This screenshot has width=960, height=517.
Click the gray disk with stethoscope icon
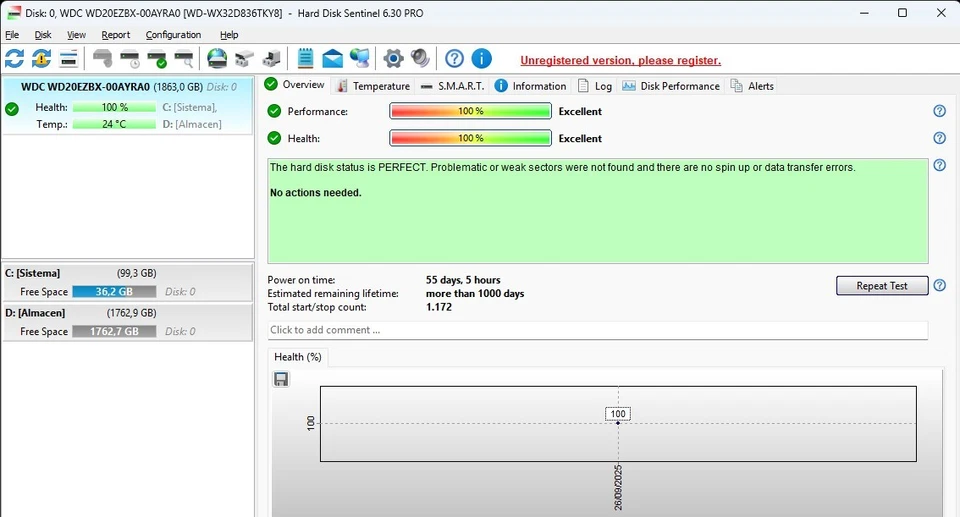point(103,59)
